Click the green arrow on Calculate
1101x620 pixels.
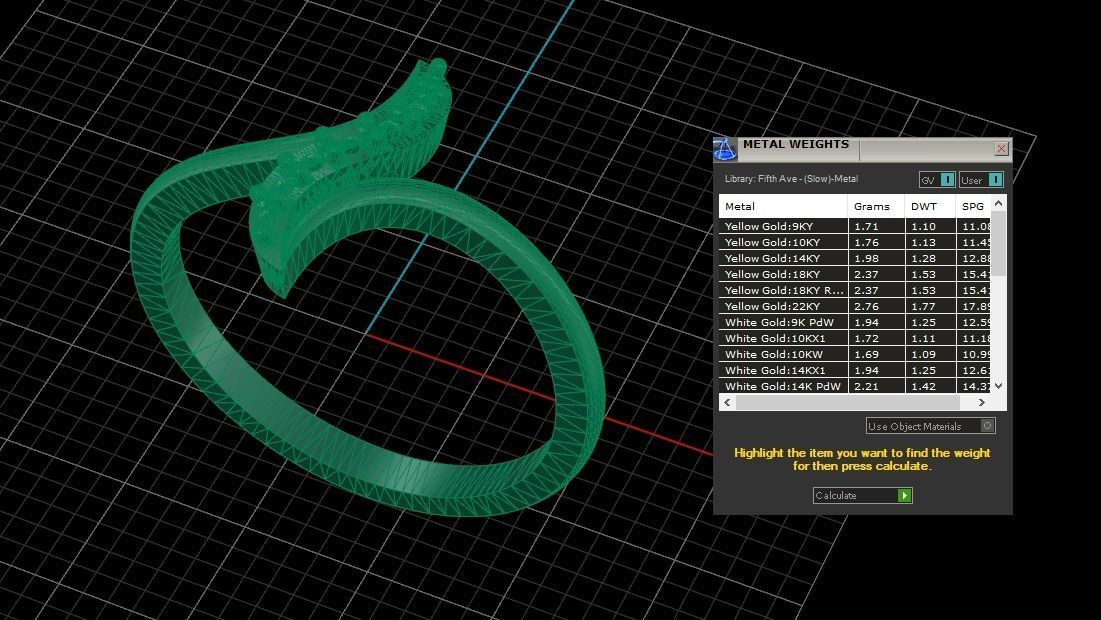[904, 495]
